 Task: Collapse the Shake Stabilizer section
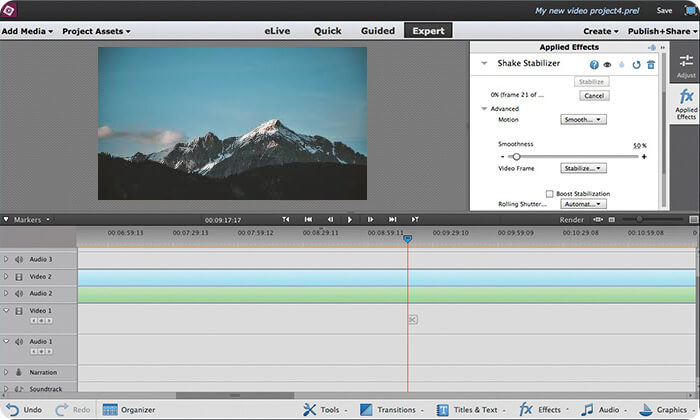[x=484, y=63]
